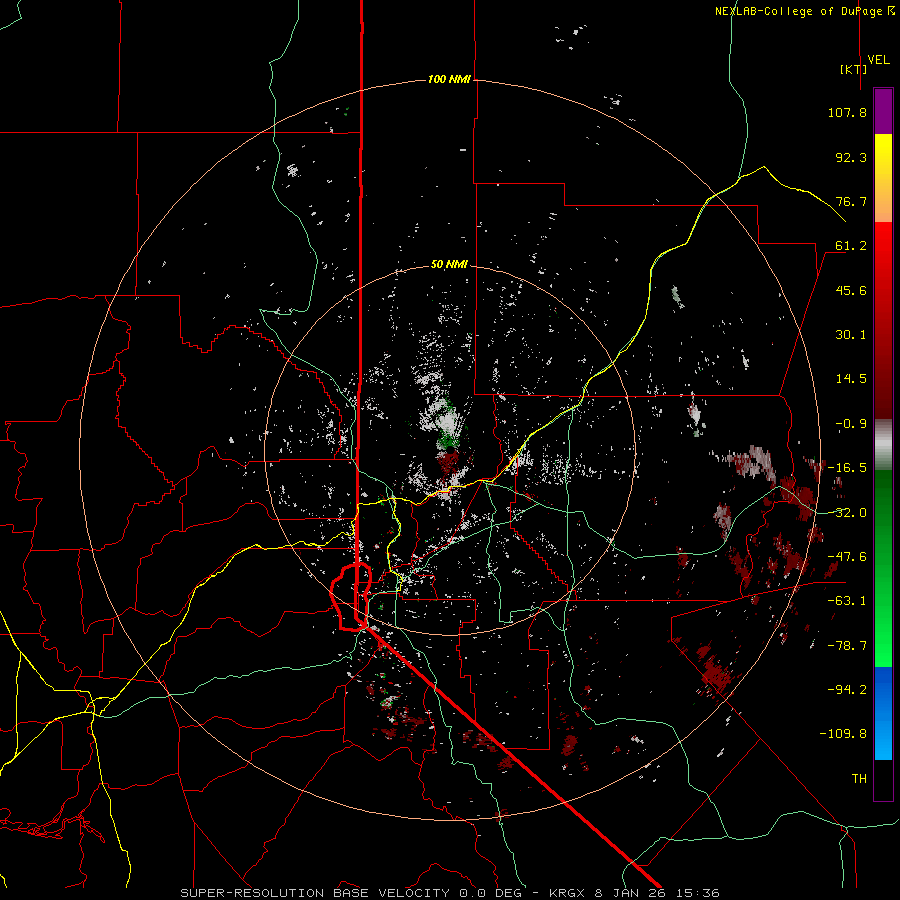Select the -109.8 velocity scale value
The image size is (900, 900).
click(x=843, y=734)
